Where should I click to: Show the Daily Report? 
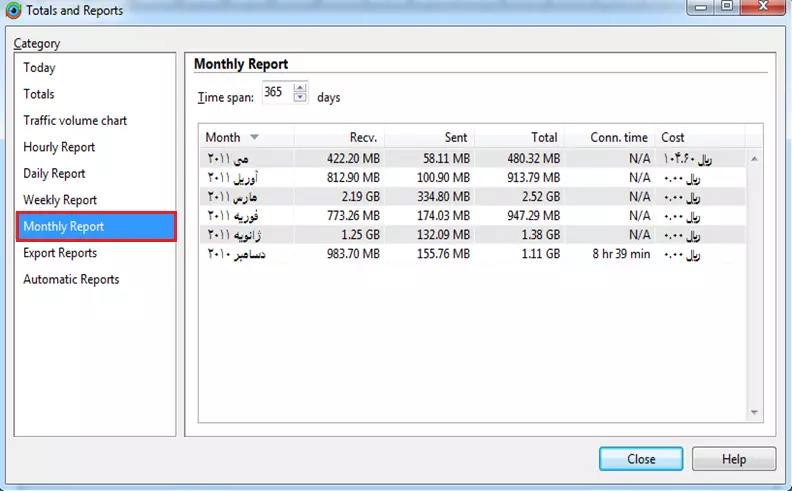coord(54,173)
